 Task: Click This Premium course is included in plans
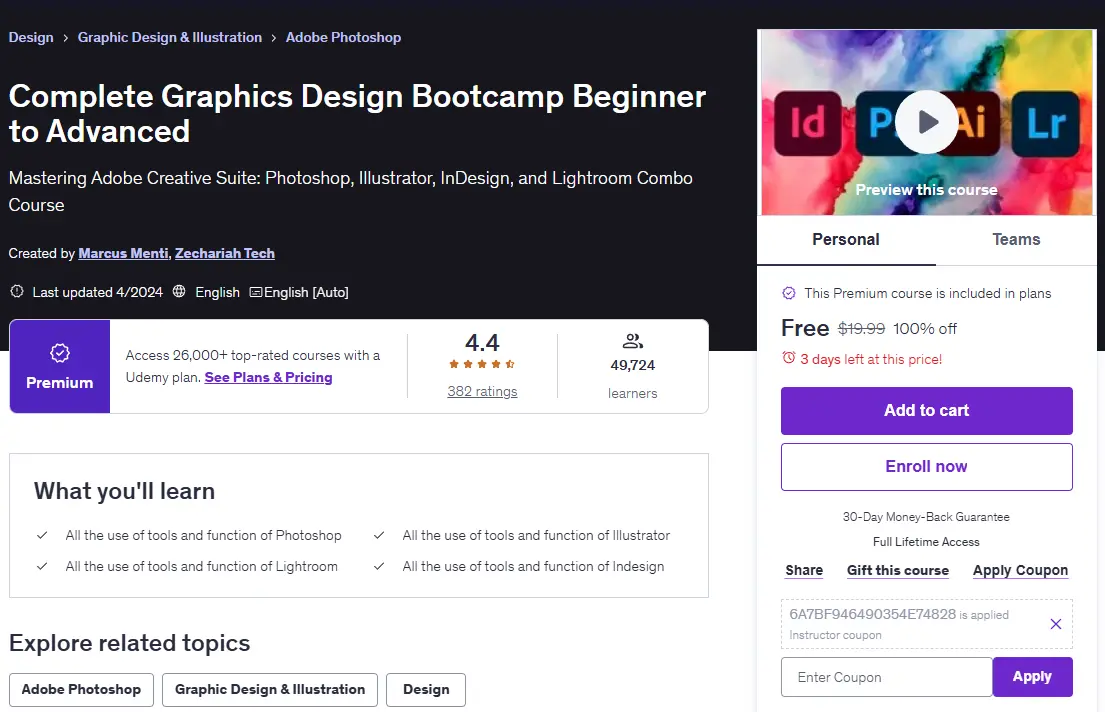[927, 293]
